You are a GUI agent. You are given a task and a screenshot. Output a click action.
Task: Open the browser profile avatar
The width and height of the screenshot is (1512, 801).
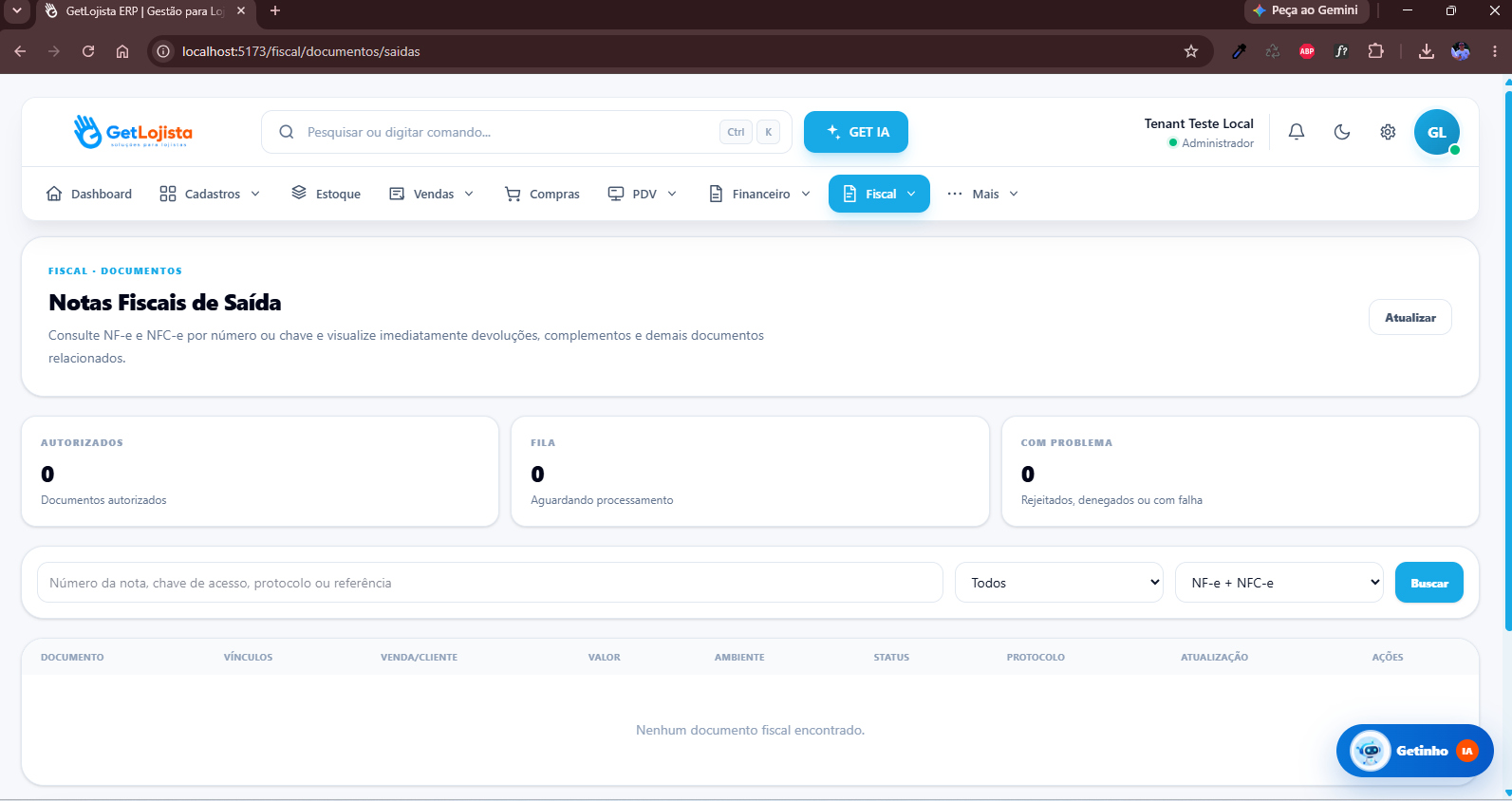[x=1461, y=51]
